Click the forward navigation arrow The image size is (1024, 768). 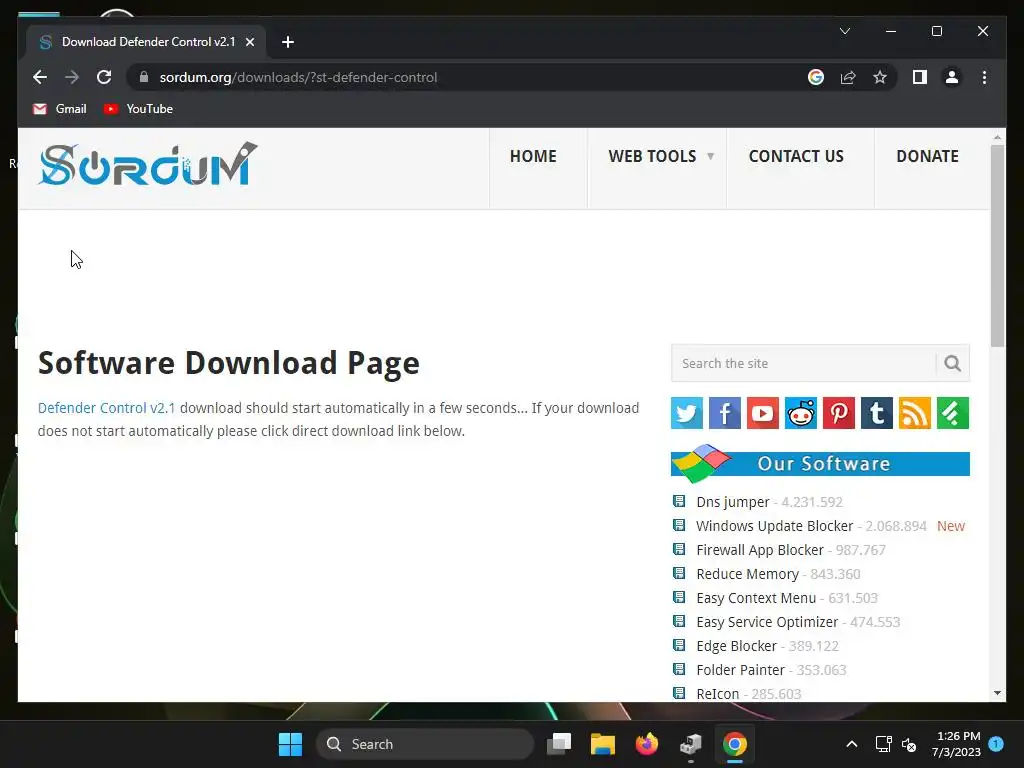tap(72, 77)
